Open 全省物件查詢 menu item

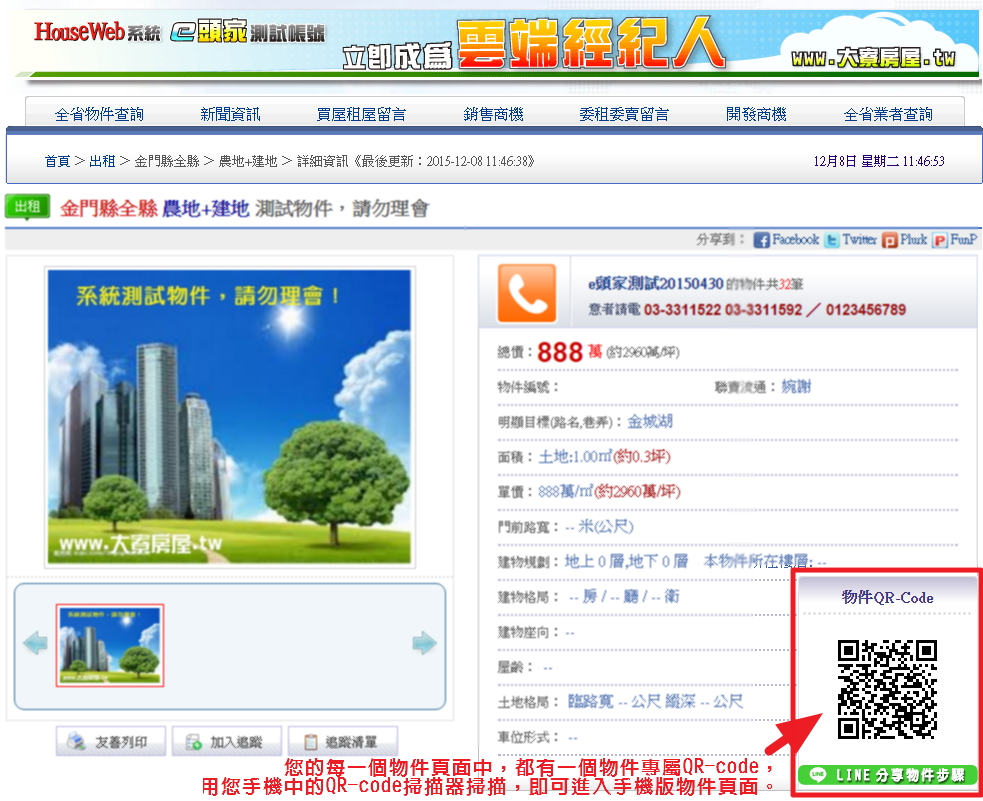[99, 114]
